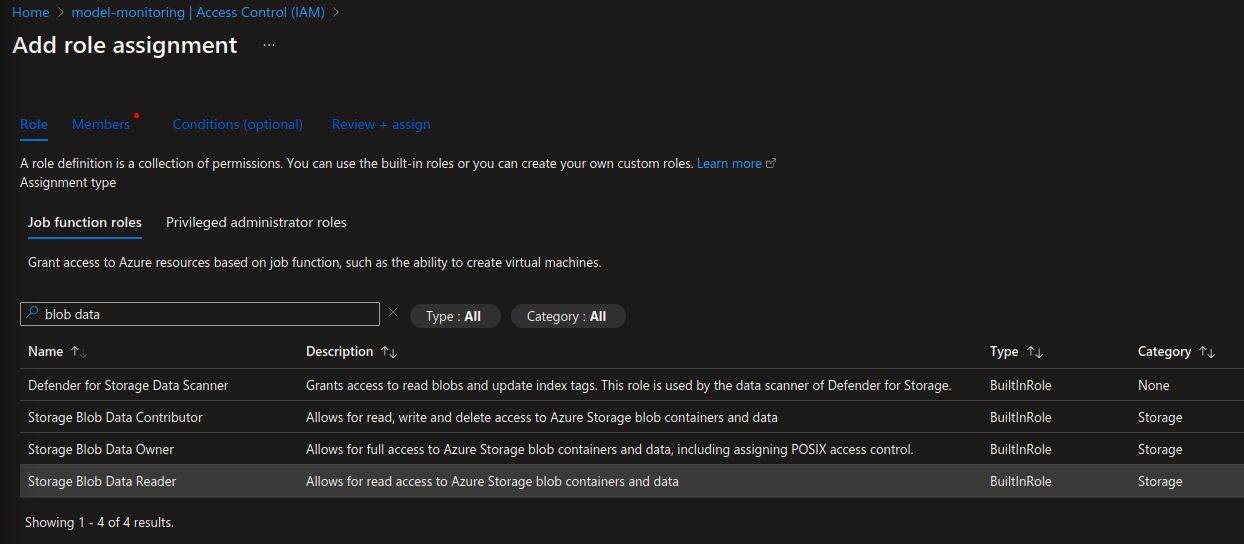Select the Role tab
Viewport: 1244px width, 544px height.
[34, 124]
